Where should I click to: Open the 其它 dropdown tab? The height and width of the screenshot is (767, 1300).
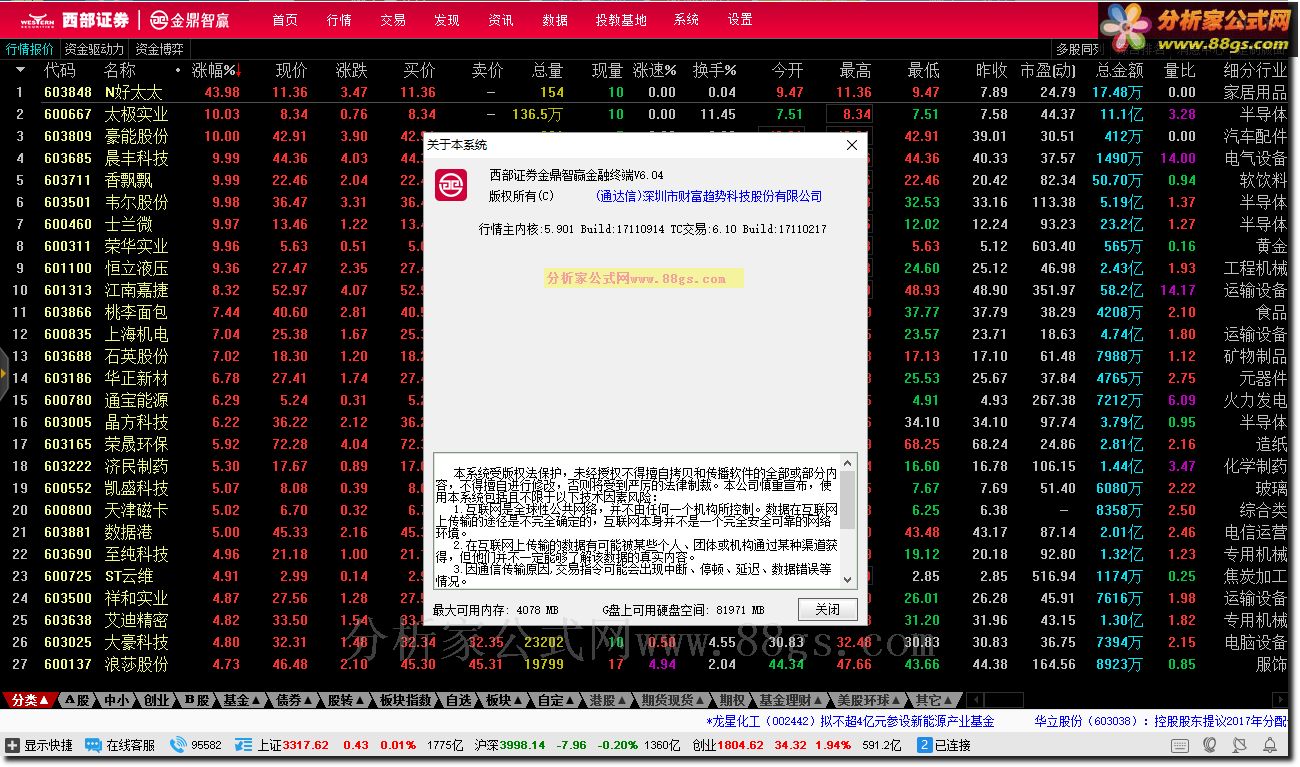[x=934, y=700]
